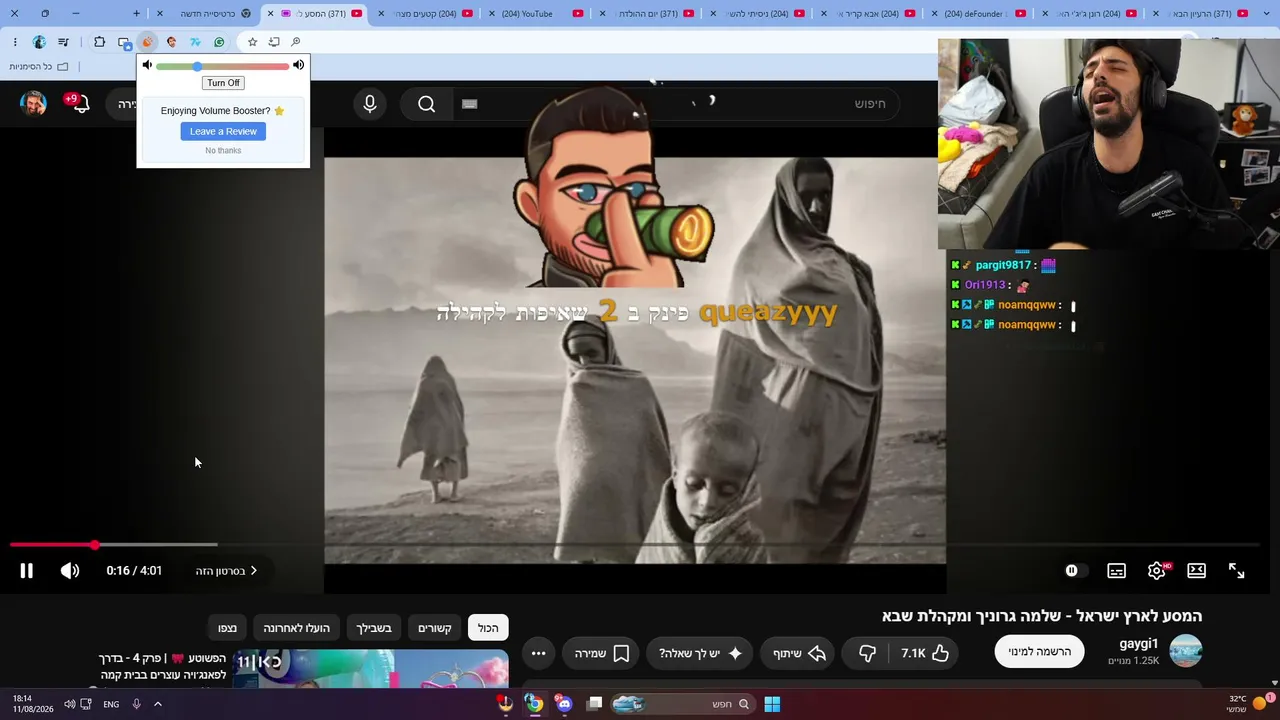Open the Chrome profile avatar
The height and width of the screenshot is (720, 1280).
39,42
